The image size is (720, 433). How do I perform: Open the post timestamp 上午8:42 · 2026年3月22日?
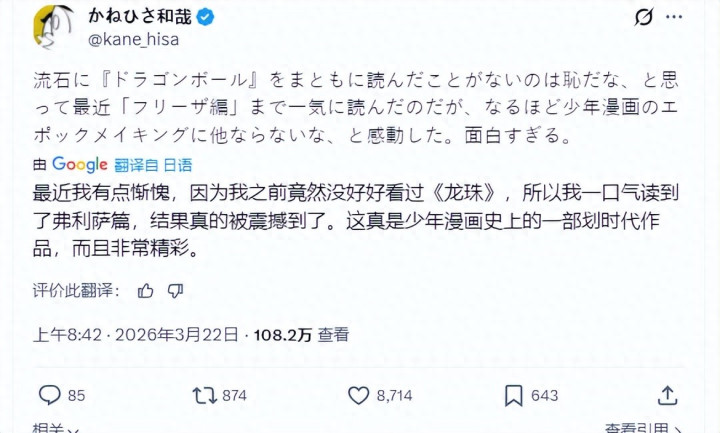coord(136,335)
